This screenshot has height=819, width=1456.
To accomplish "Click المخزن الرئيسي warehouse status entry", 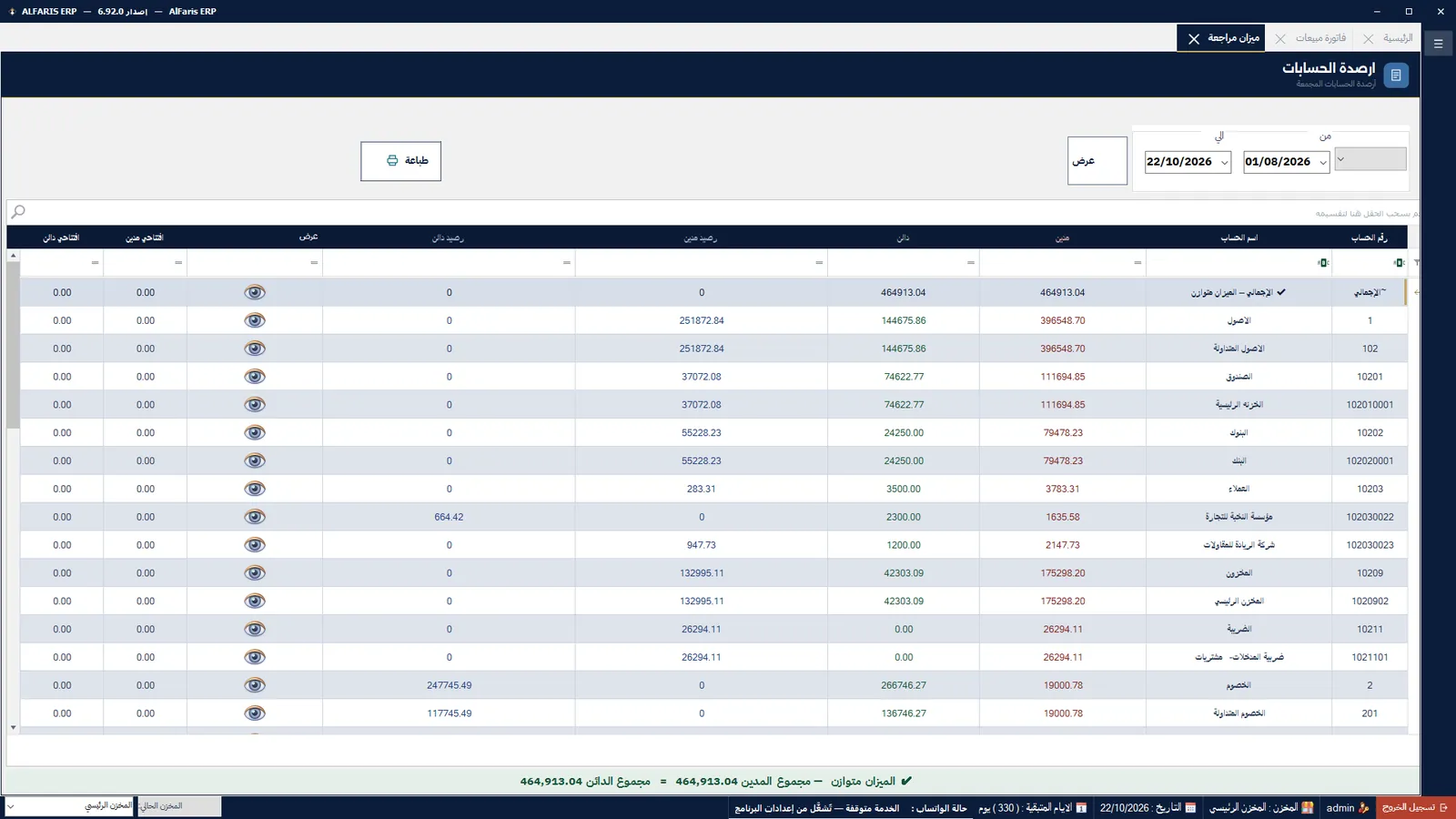I will point(1261,808).
